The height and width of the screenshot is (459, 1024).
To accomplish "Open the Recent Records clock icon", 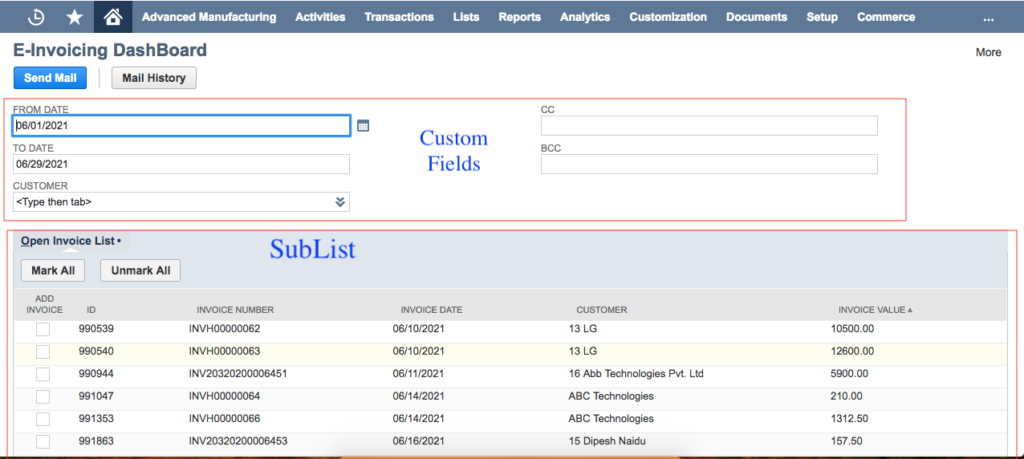I will [37, 17].
